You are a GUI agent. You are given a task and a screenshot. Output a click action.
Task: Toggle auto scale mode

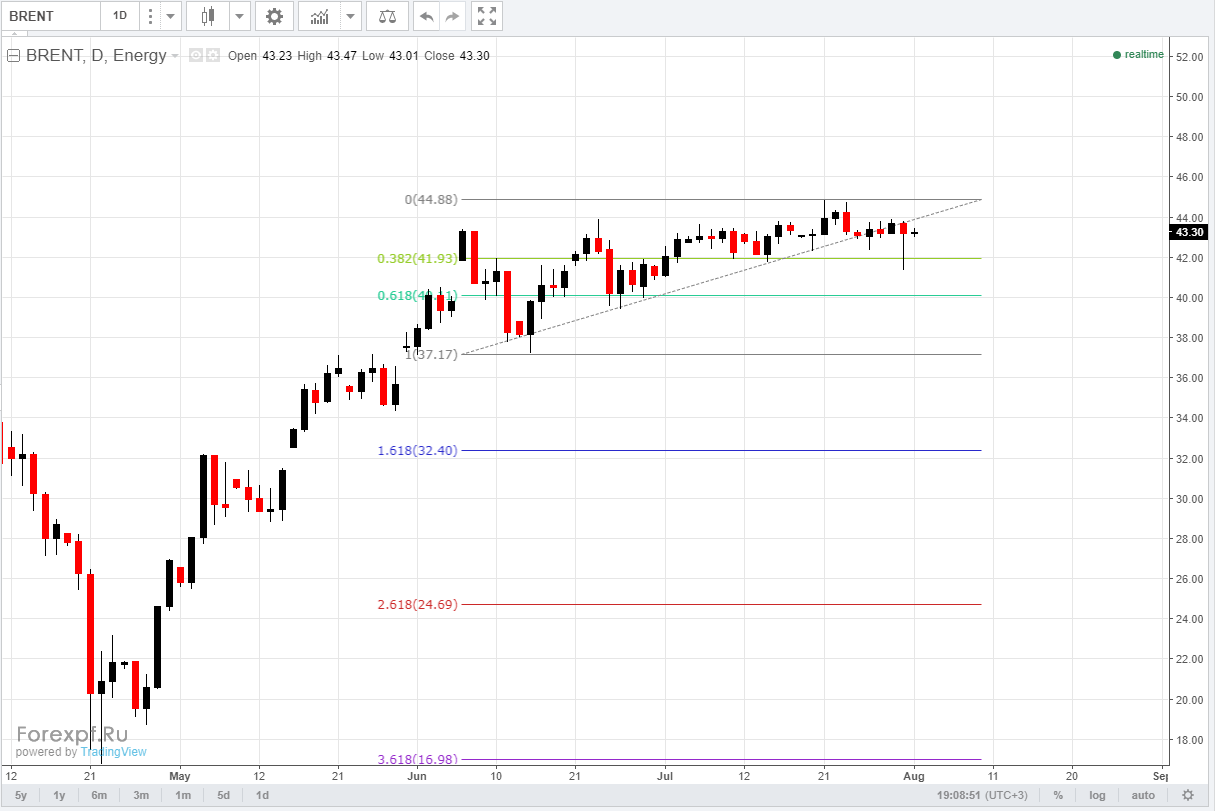tap(1142, 795)
